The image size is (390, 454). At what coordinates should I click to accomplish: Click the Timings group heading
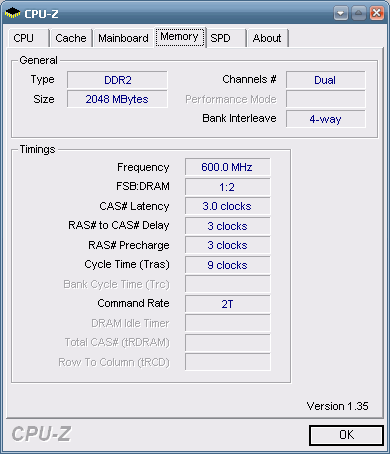click(x=37, y=149)
